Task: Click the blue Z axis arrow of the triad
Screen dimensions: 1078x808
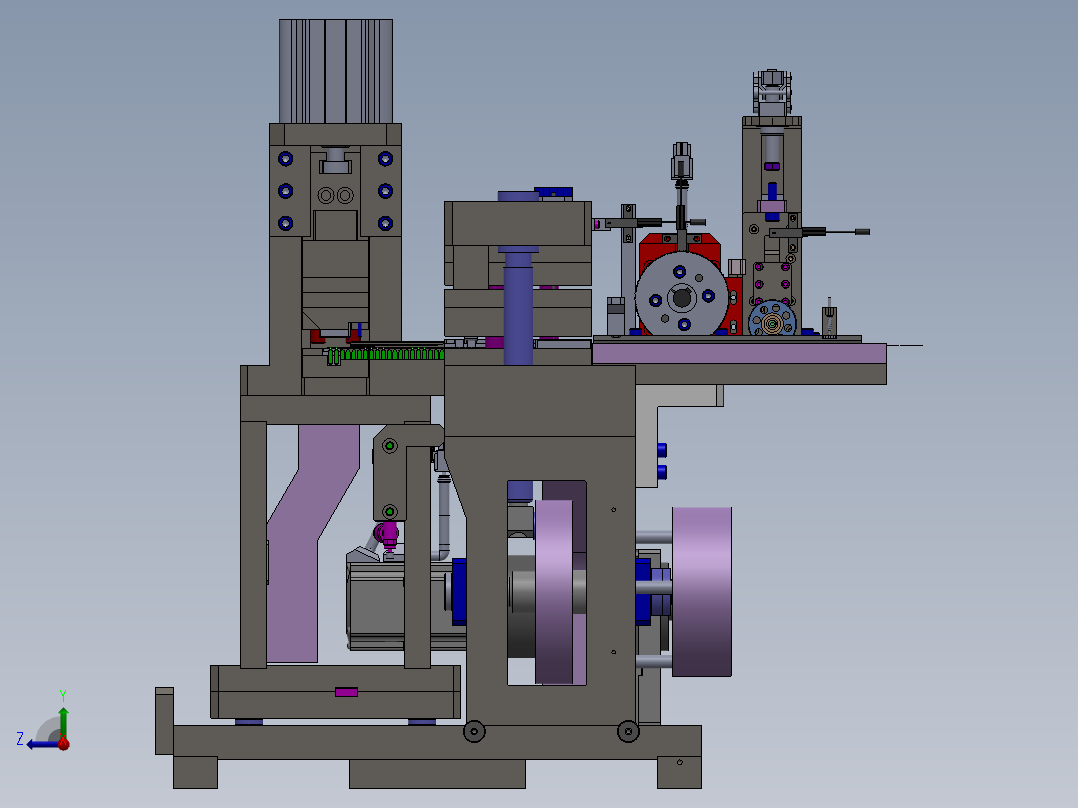Action: (x=41, y=744)
